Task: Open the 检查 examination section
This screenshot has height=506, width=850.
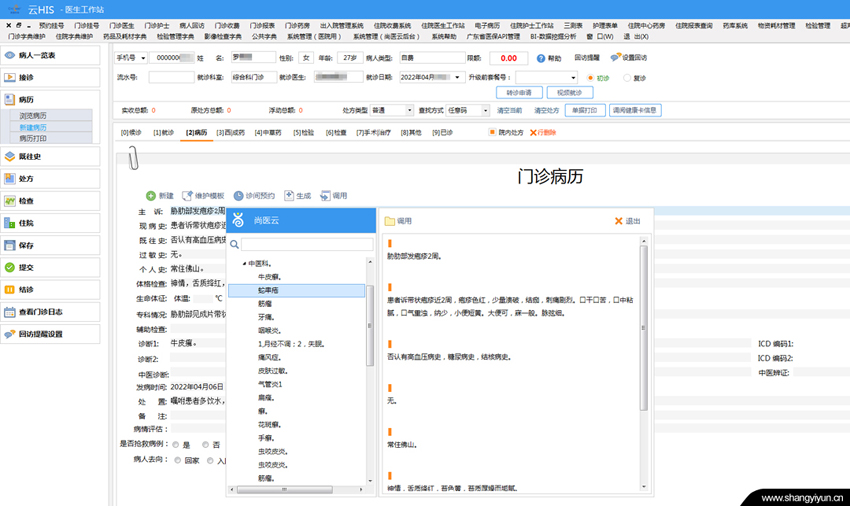Action: click(50, 201)
